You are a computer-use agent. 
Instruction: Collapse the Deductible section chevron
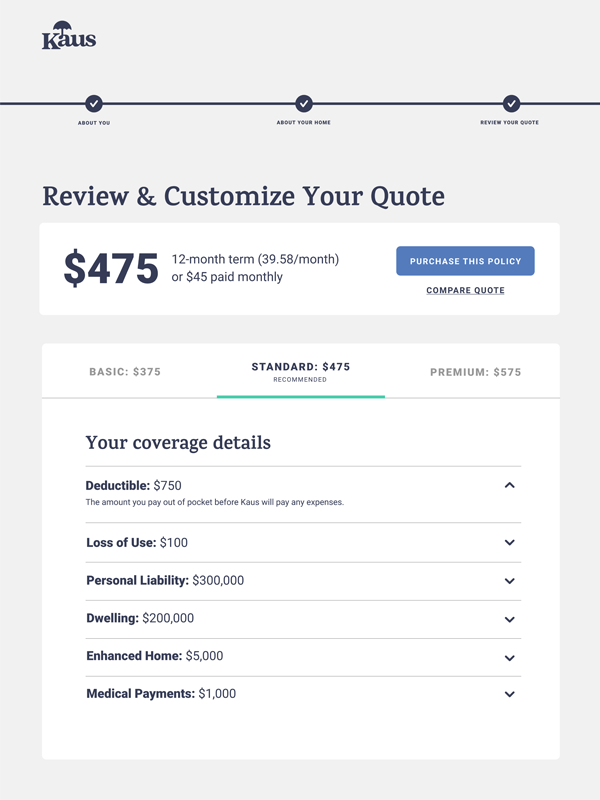pos(509,485)
